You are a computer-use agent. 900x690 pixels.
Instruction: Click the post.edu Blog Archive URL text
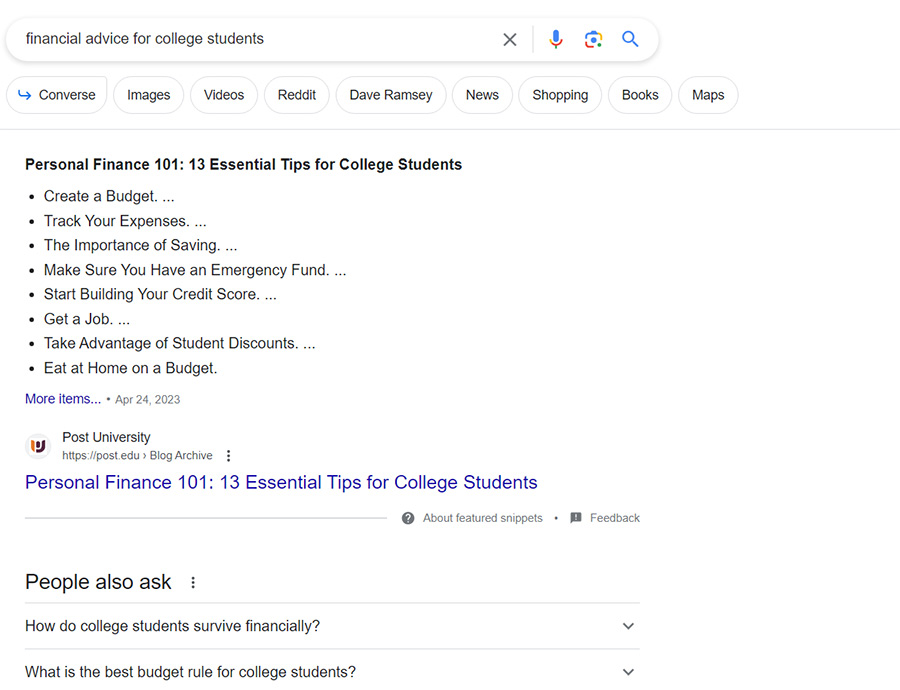pos(137,456)
